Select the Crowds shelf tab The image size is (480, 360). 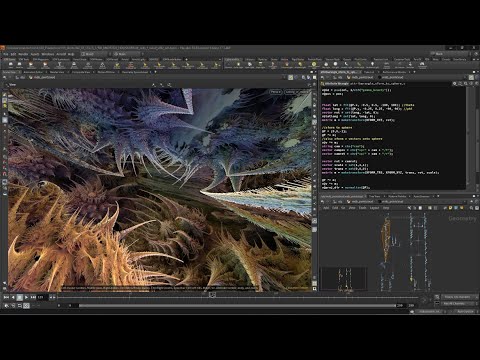446,59
